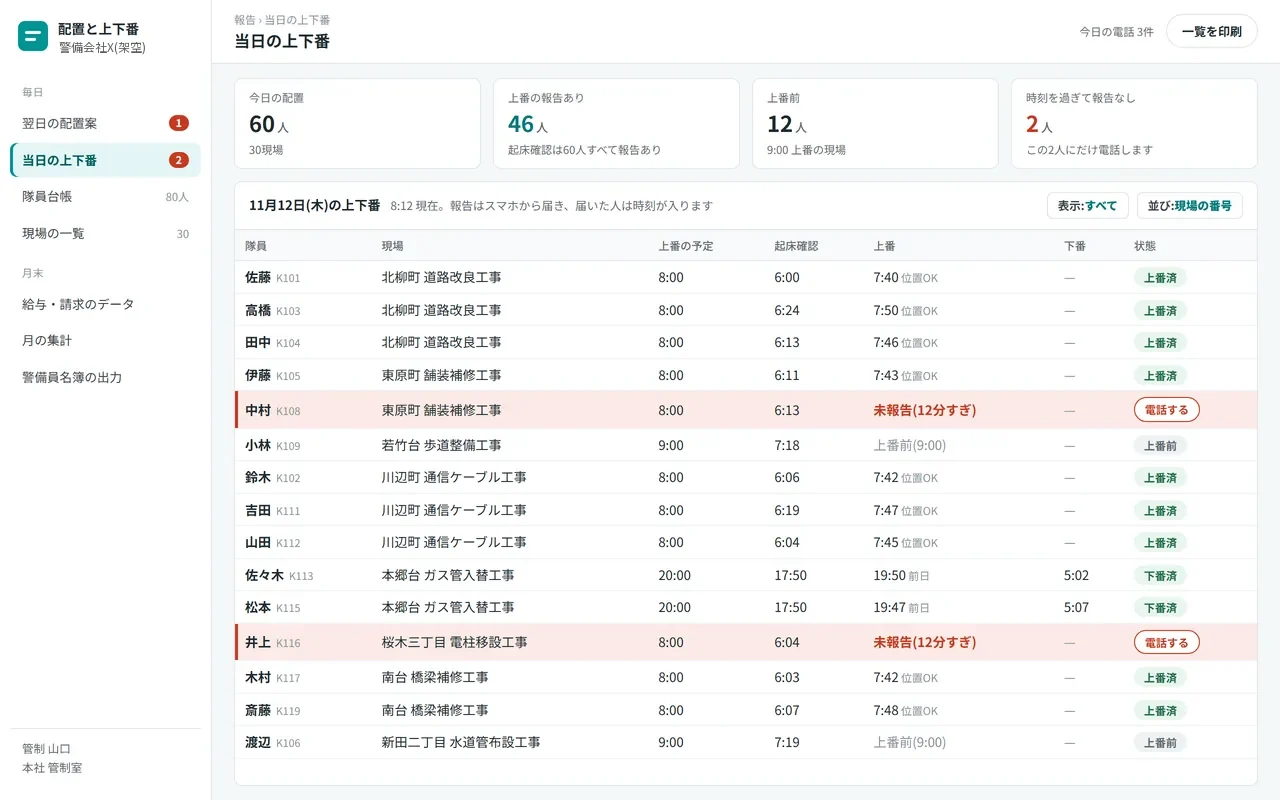The width and height of the screenshot is (1280, 800).
Task: Click 上番済 status of 斎藤 K119
Action: click(1160, 711)
